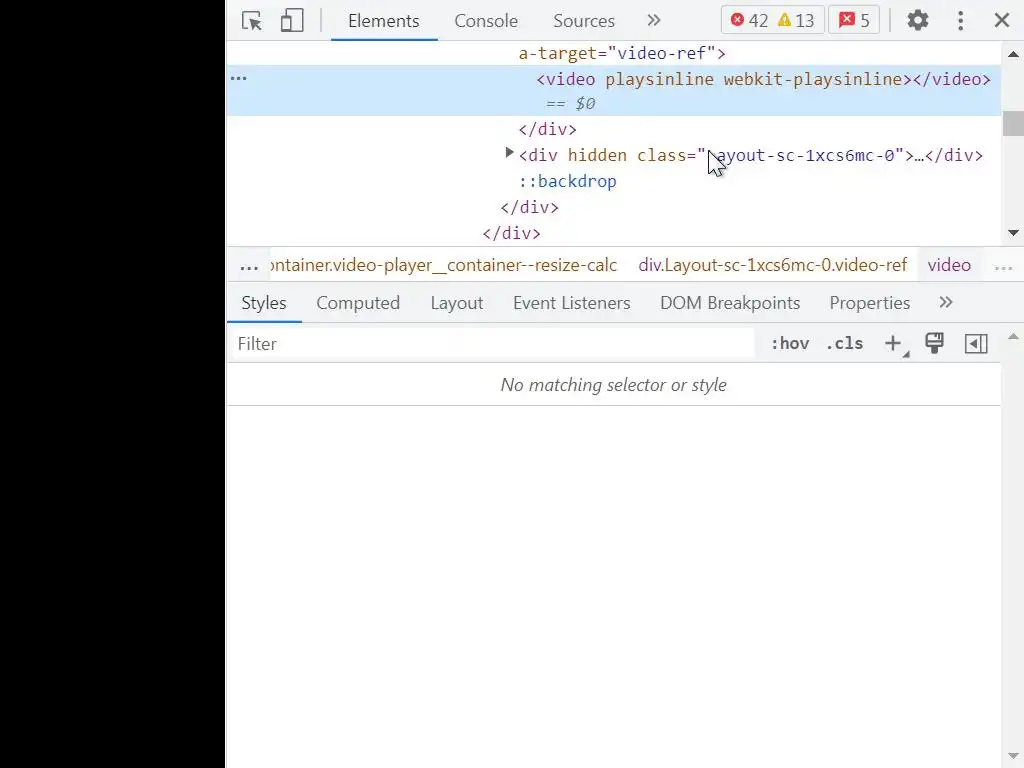Open the 42 errors counter

[749, 20]
